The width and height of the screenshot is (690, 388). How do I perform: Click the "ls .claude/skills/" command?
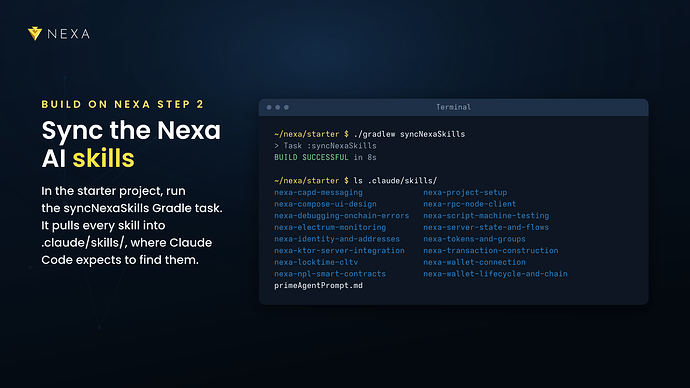(396, 181)
